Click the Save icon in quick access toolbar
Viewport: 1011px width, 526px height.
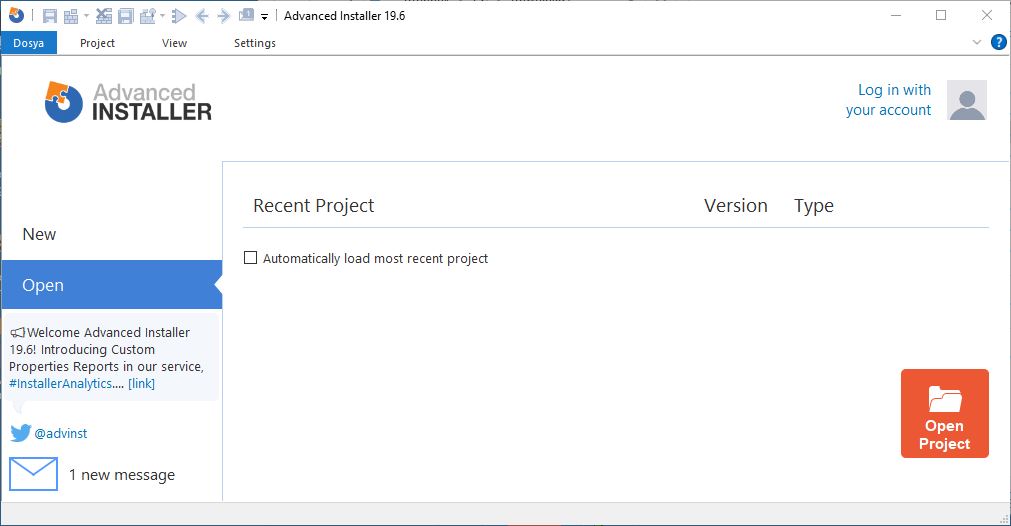[50, 16]
